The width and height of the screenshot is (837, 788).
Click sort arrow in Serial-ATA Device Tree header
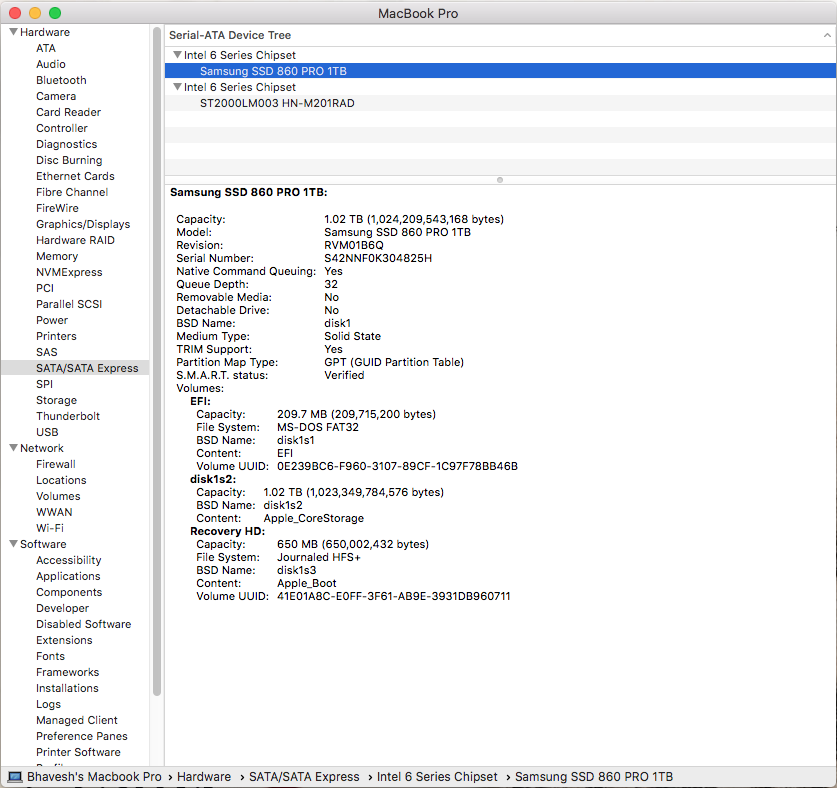(x=827, y=35)
